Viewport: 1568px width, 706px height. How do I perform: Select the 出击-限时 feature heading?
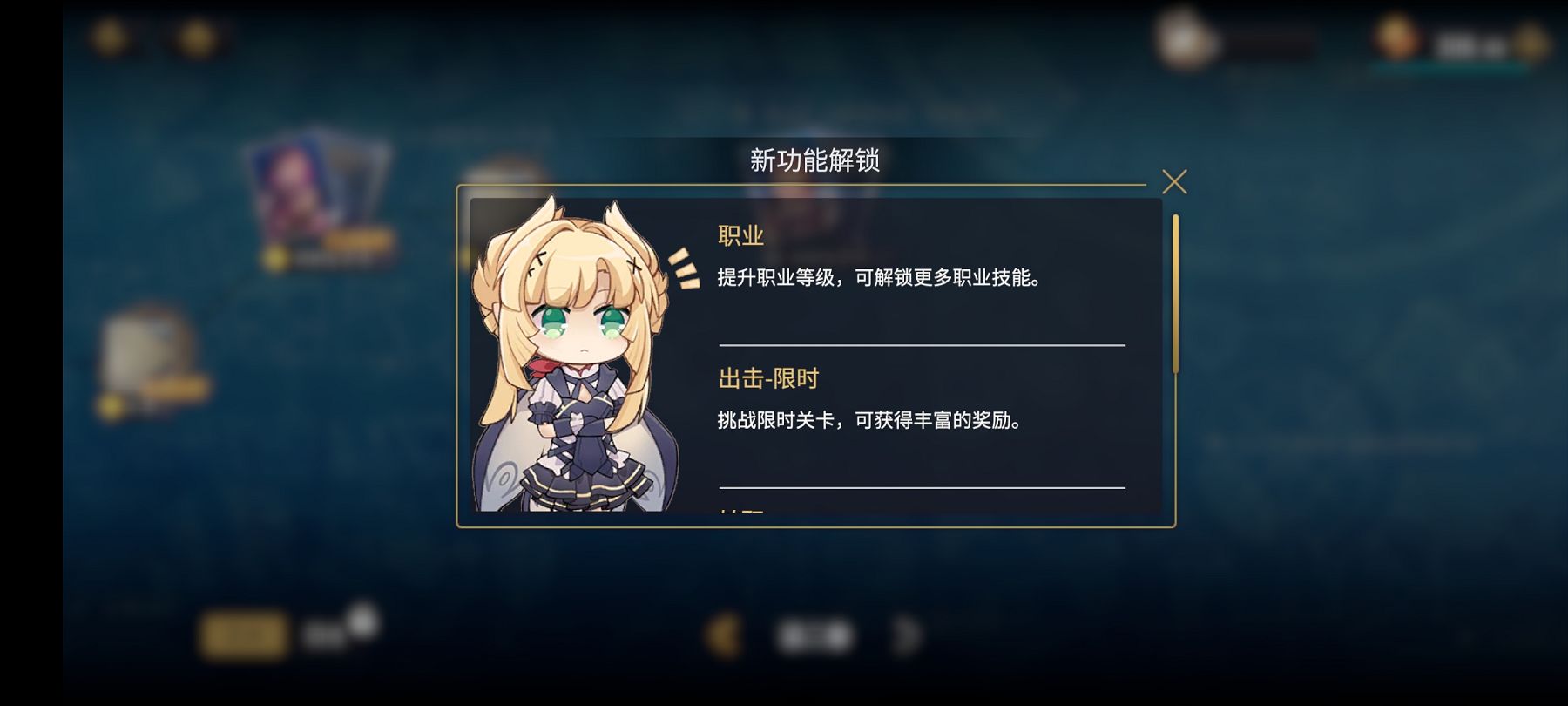pyautogui.click(x=768, y=378)
